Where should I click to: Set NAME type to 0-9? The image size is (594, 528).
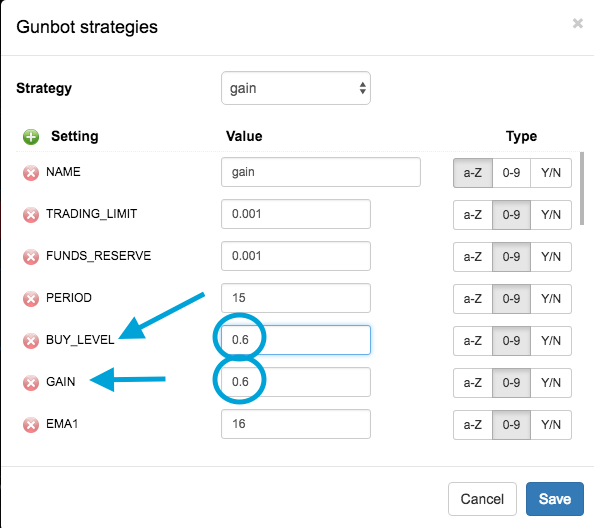click(x=511, y=173)
